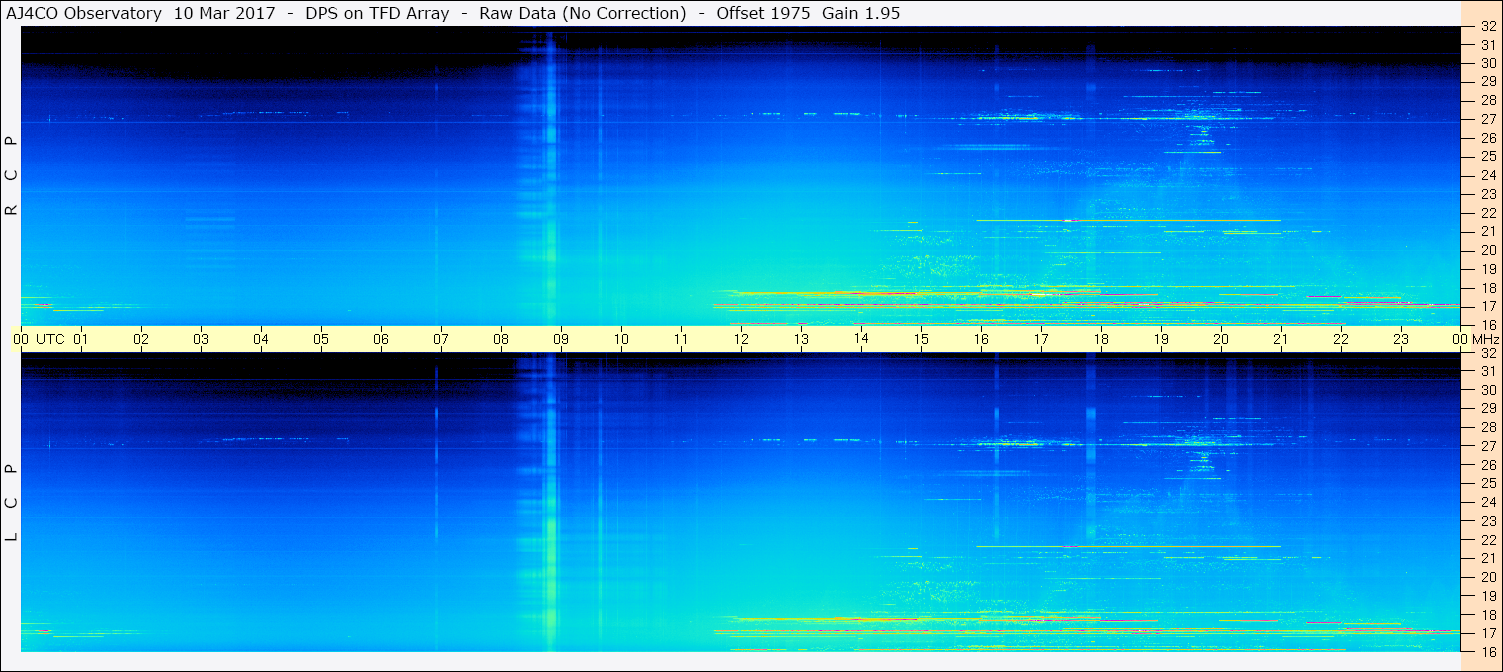Click the "MHz" label on the time axis
The image size is (1503, 672).
point(1486,339)
